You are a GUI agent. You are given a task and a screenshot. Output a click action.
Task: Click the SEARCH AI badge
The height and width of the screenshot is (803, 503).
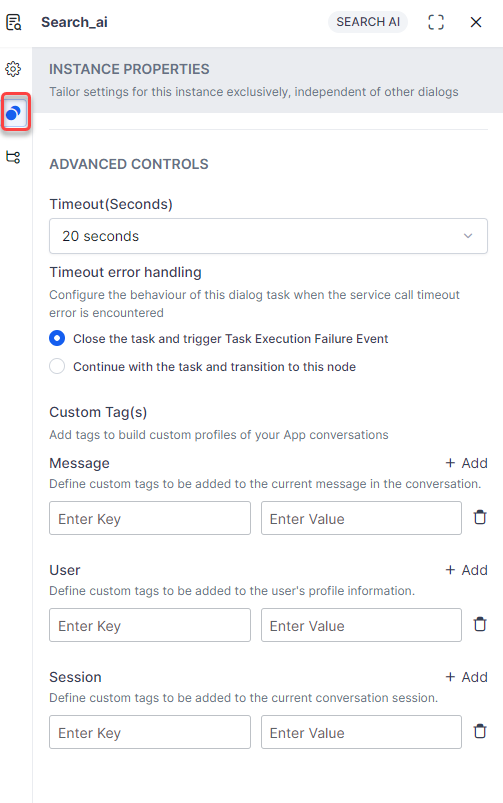tap(368, 22)
